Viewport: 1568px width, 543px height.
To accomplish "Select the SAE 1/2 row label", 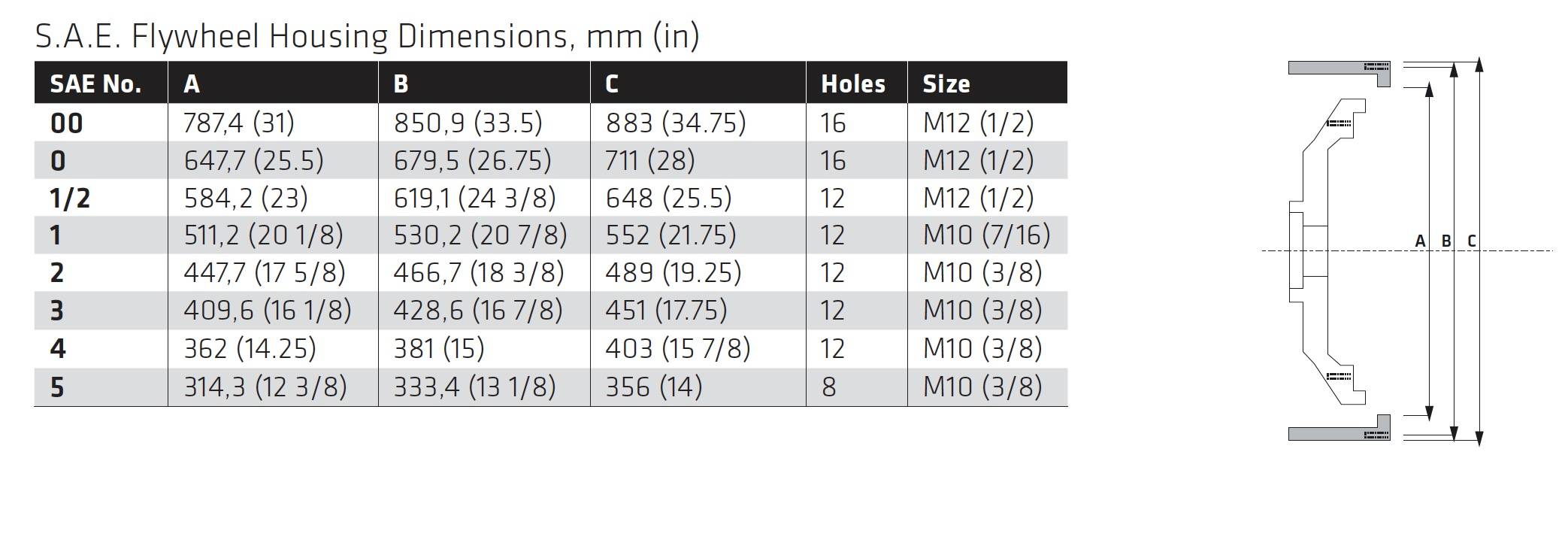I will [x=70, y=199].
